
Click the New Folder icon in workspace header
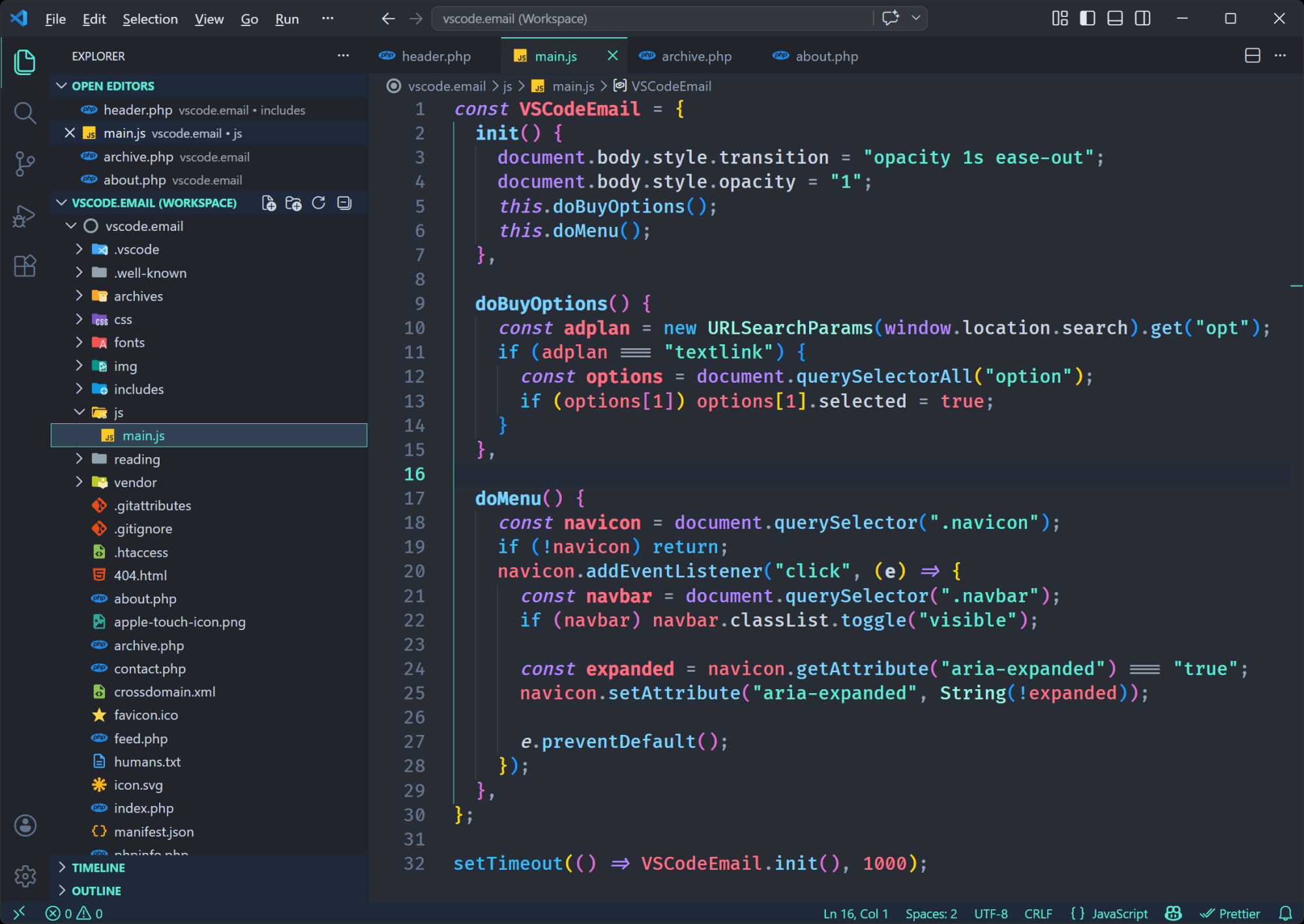click(x=293, y=203)
